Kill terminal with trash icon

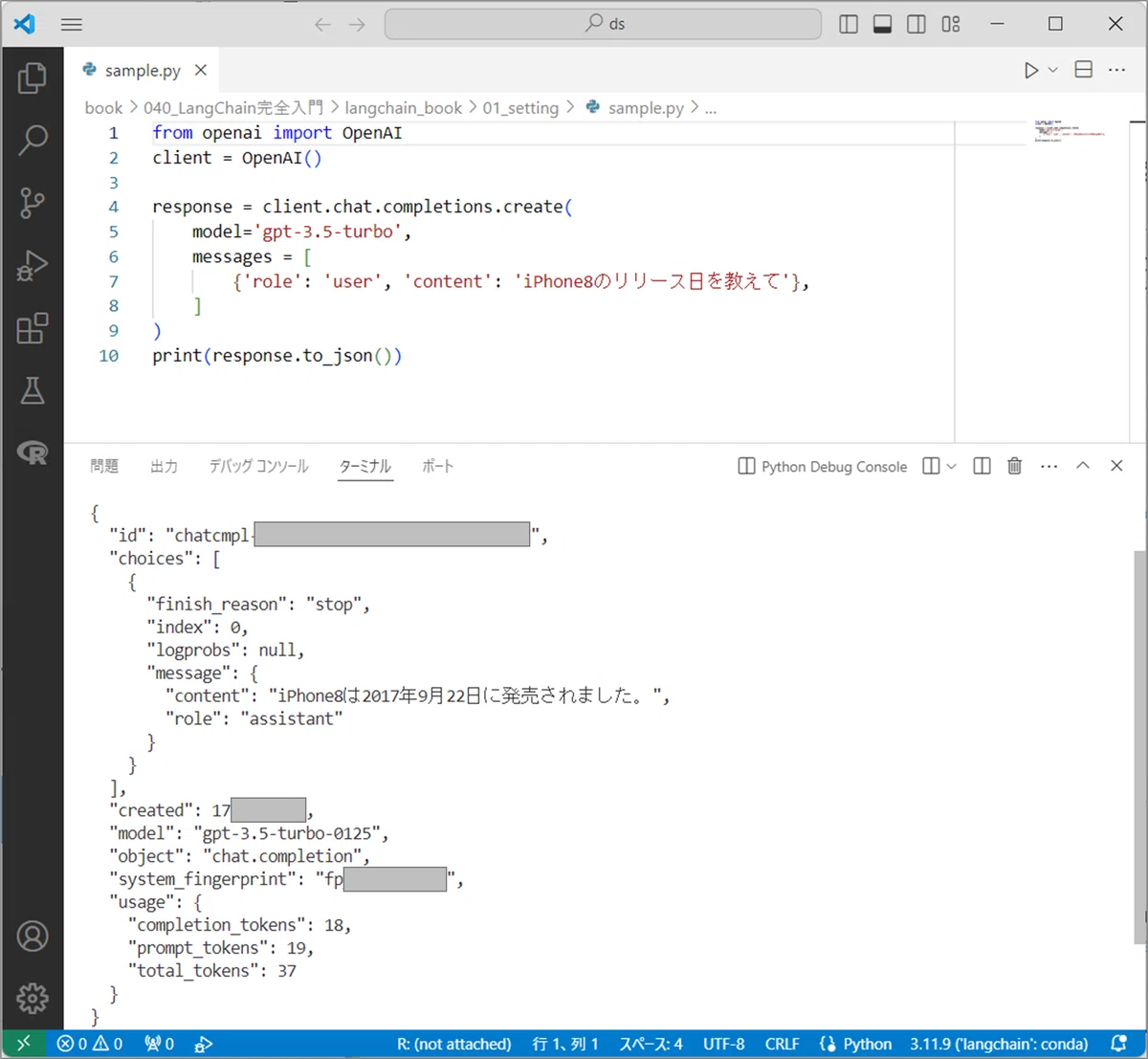tap(1014, 466)
